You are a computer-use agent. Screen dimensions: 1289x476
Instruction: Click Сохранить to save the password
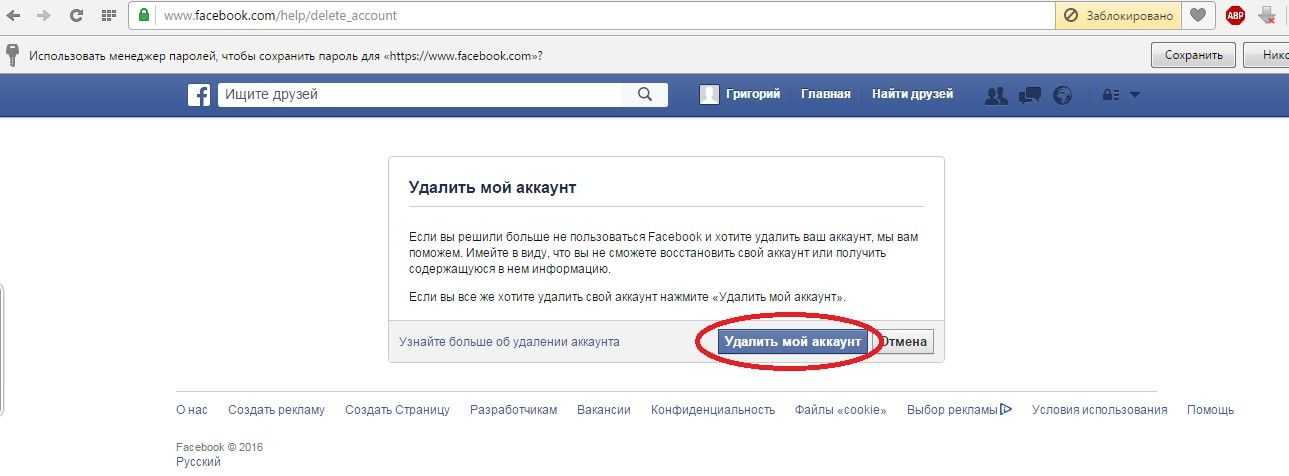coord(1193,55)
